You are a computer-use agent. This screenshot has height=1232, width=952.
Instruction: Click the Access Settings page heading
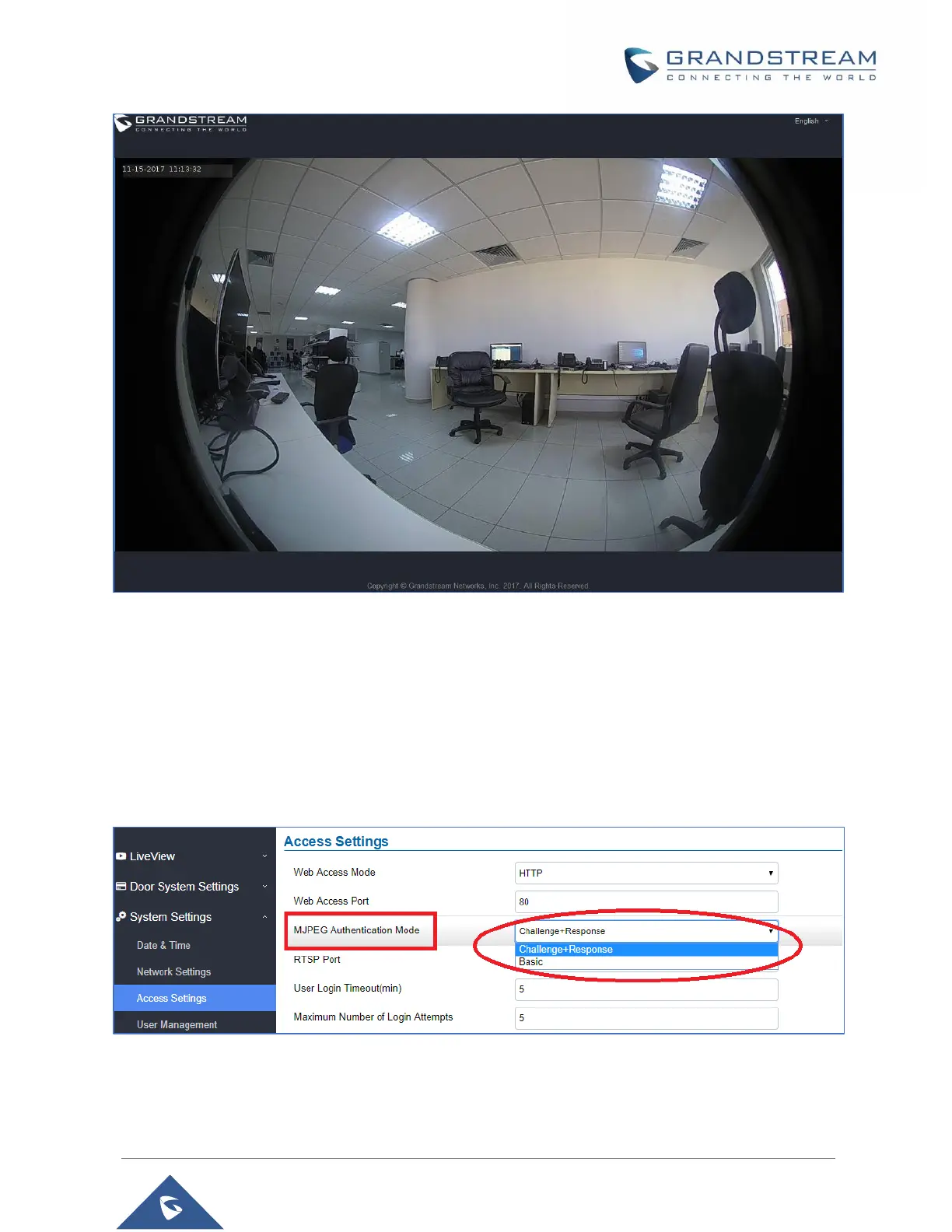pos(336,842)
